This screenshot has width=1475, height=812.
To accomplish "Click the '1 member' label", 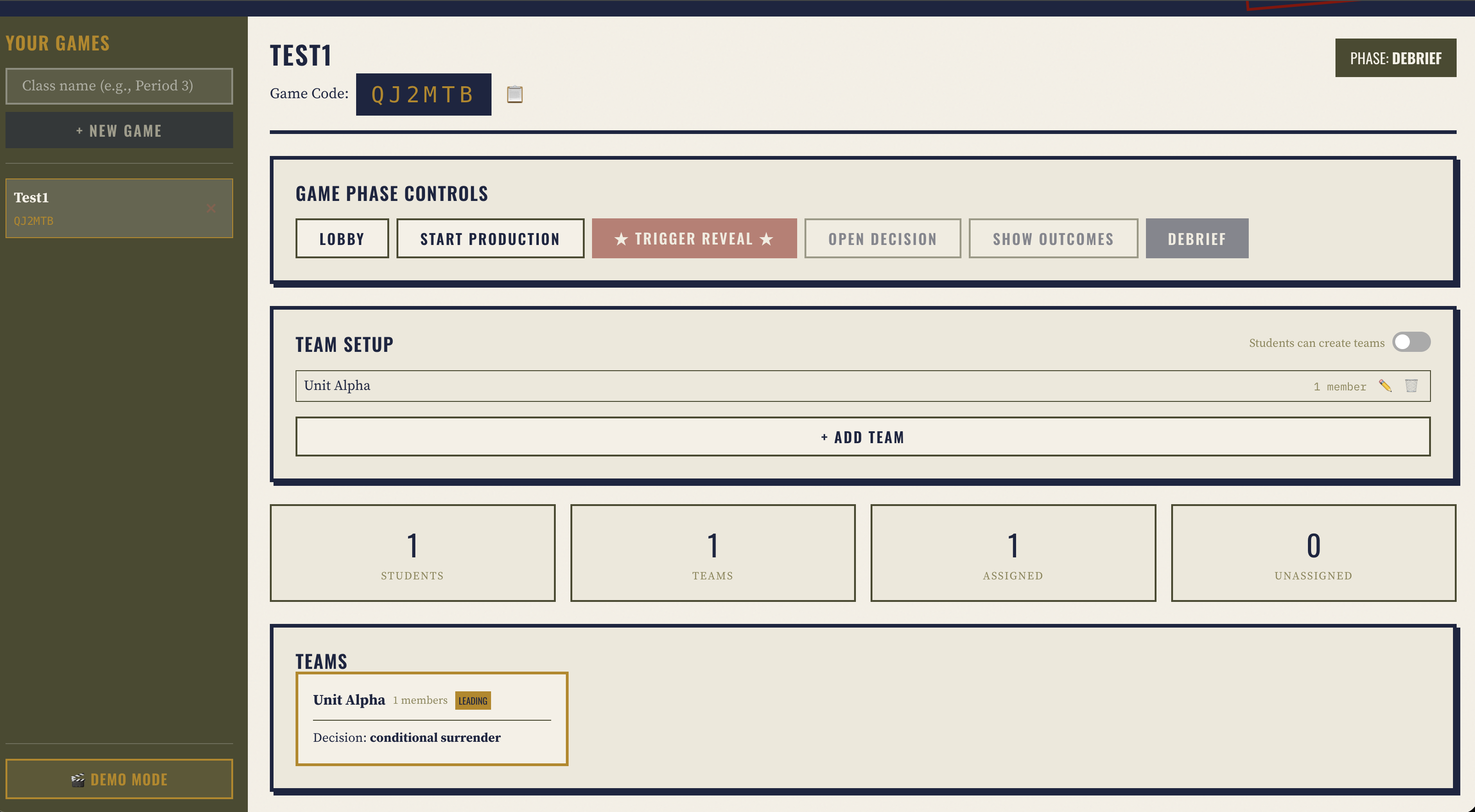I will tap(1340, 387).
